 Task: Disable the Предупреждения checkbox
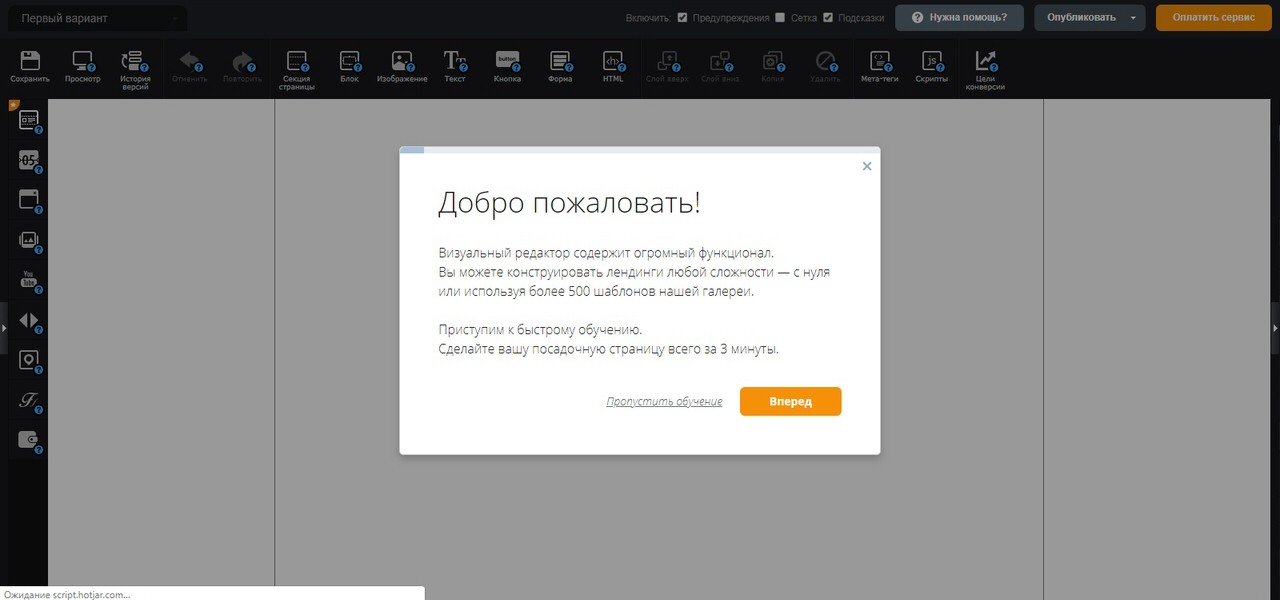(683, 17)
